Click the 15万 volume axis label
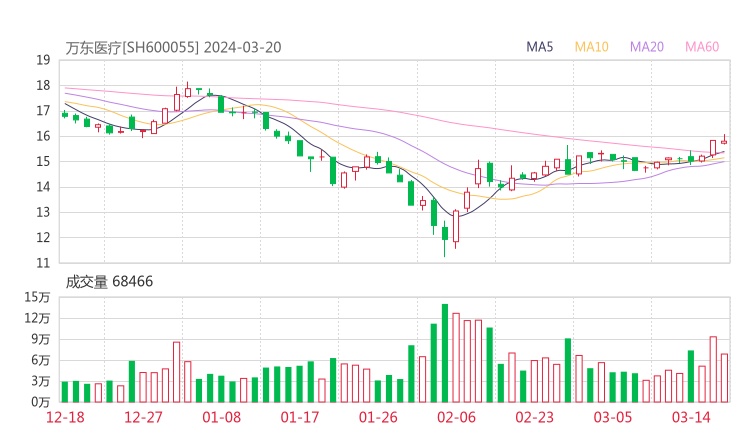Screen dimensions: 740x440 coord(37,297)
